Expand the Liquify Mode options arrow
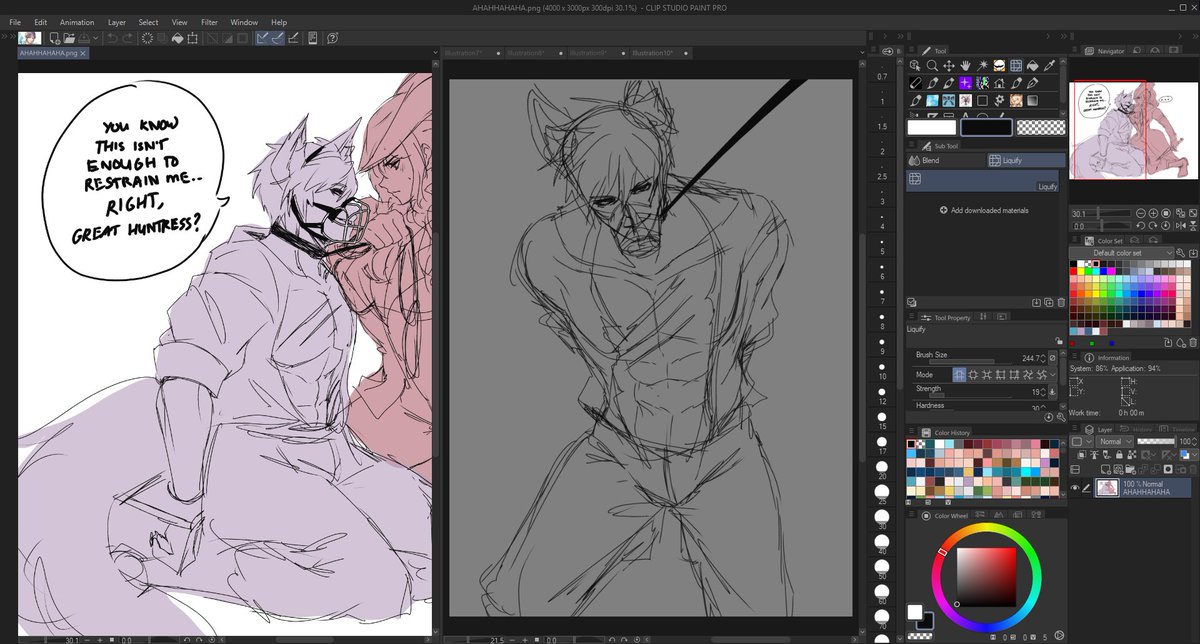This screenshot has height=644, width=1200. [1053, 375]
